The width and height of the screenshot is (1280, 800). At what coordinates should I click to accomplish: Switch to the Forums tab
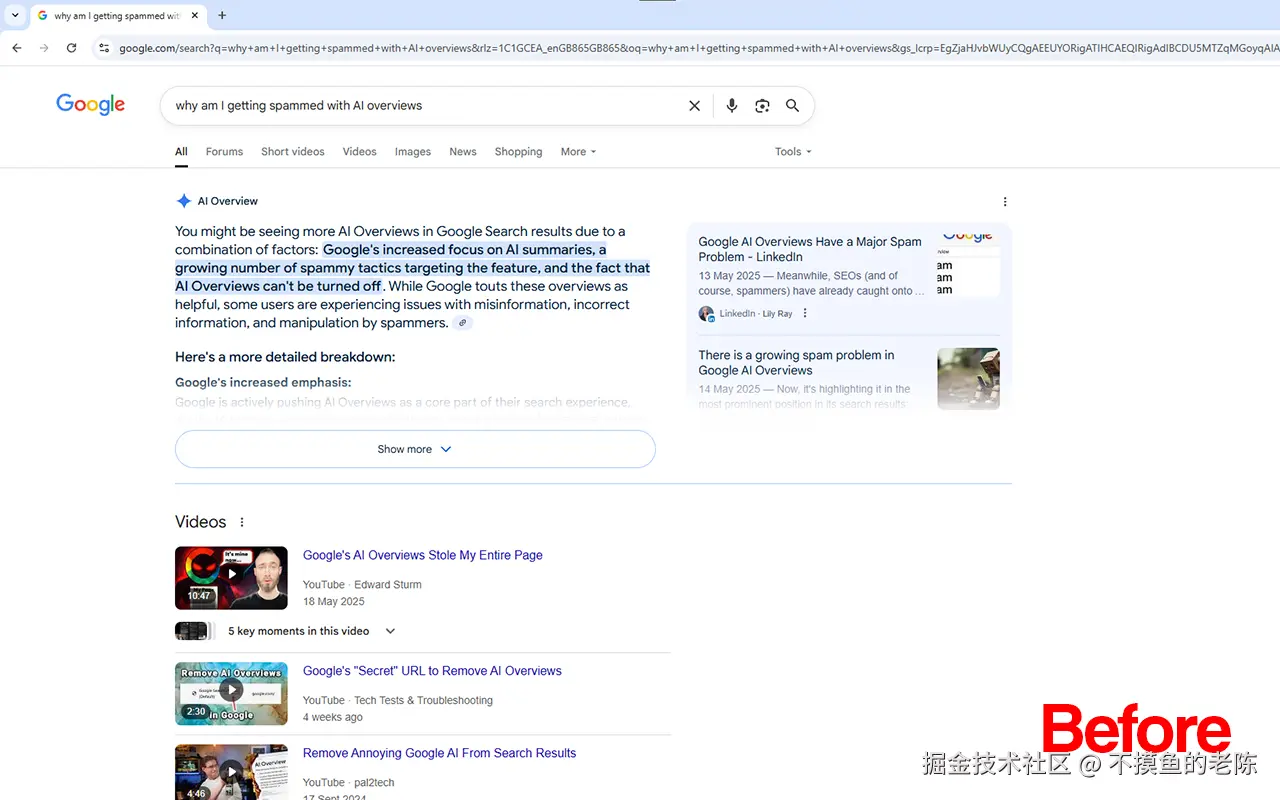[224, 152]
